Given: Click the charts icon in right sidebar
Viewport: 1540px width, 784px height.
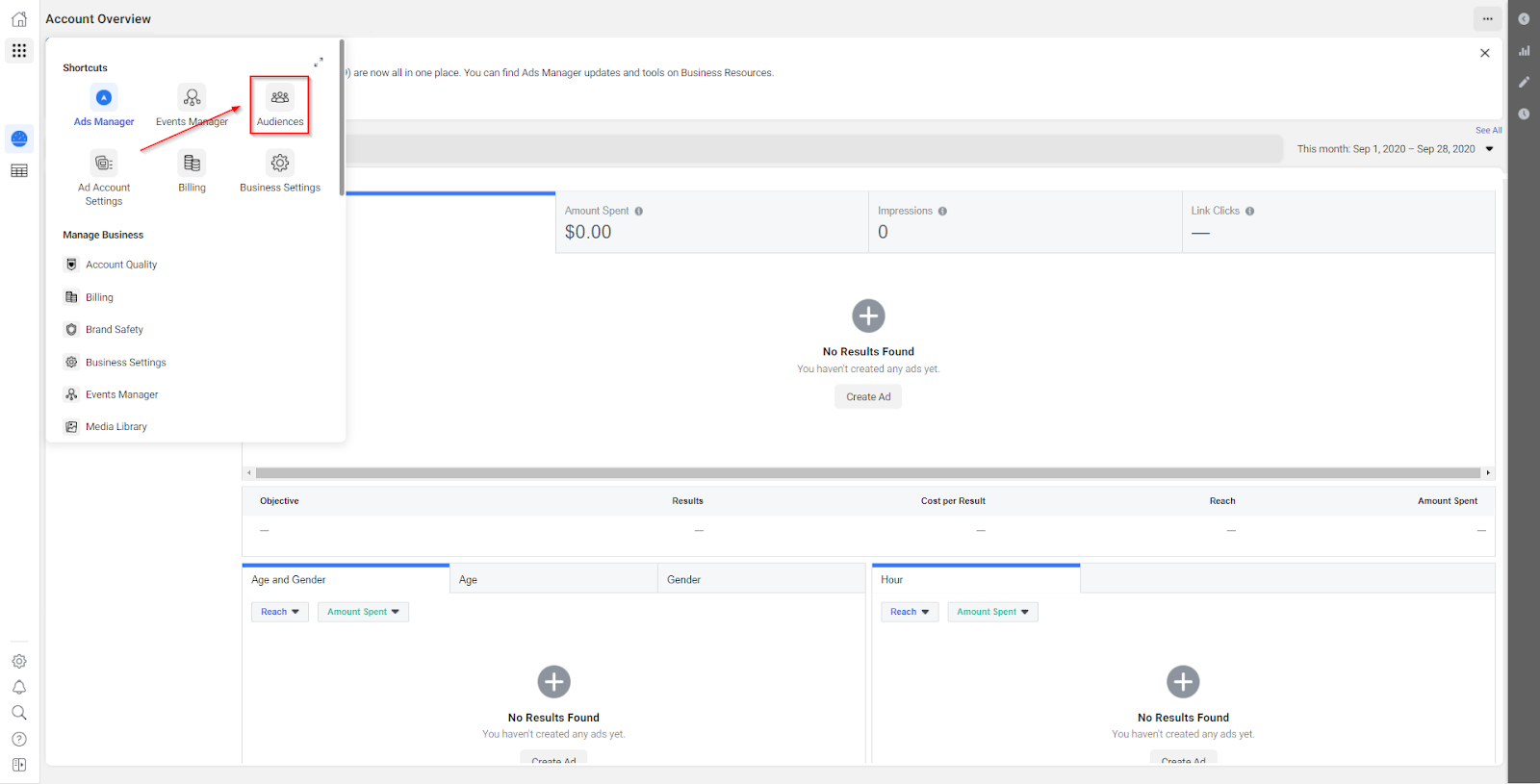Looking at the screenshot, I should point(1524,51).
